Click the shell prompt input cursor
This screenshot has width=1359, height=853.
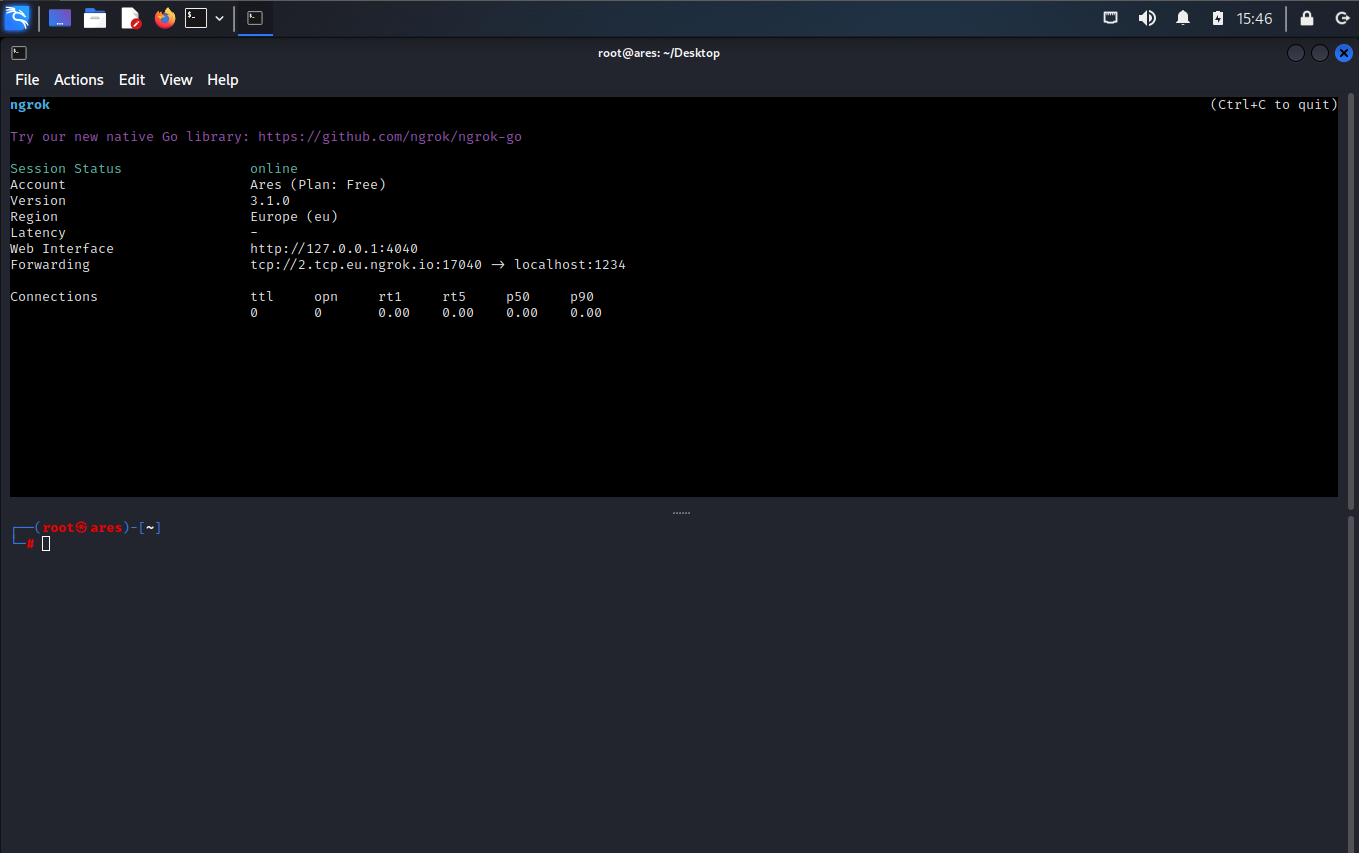[x=46, y=543]
